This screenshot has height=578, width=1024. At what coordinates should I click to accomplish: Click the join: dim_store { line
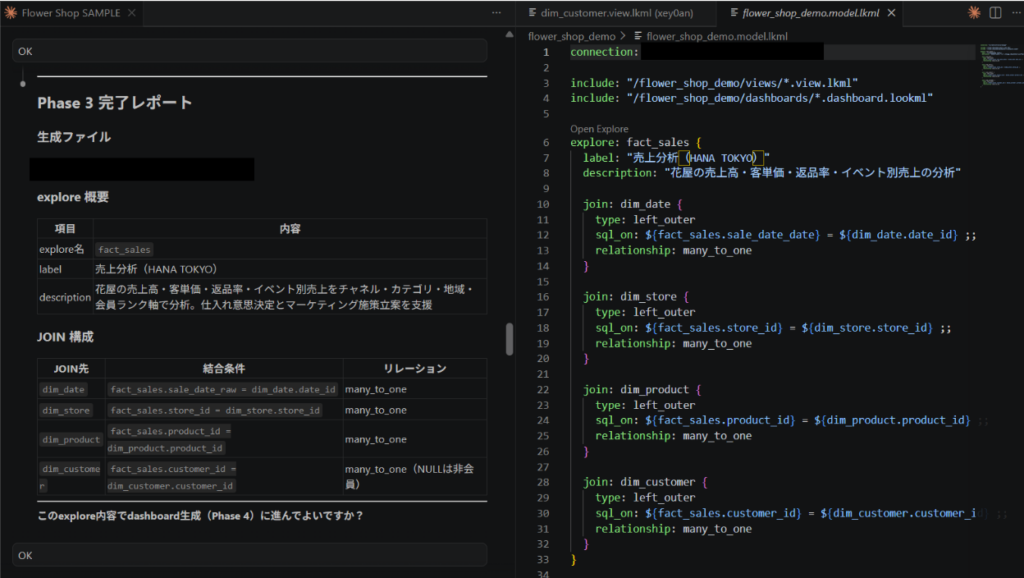636,297
